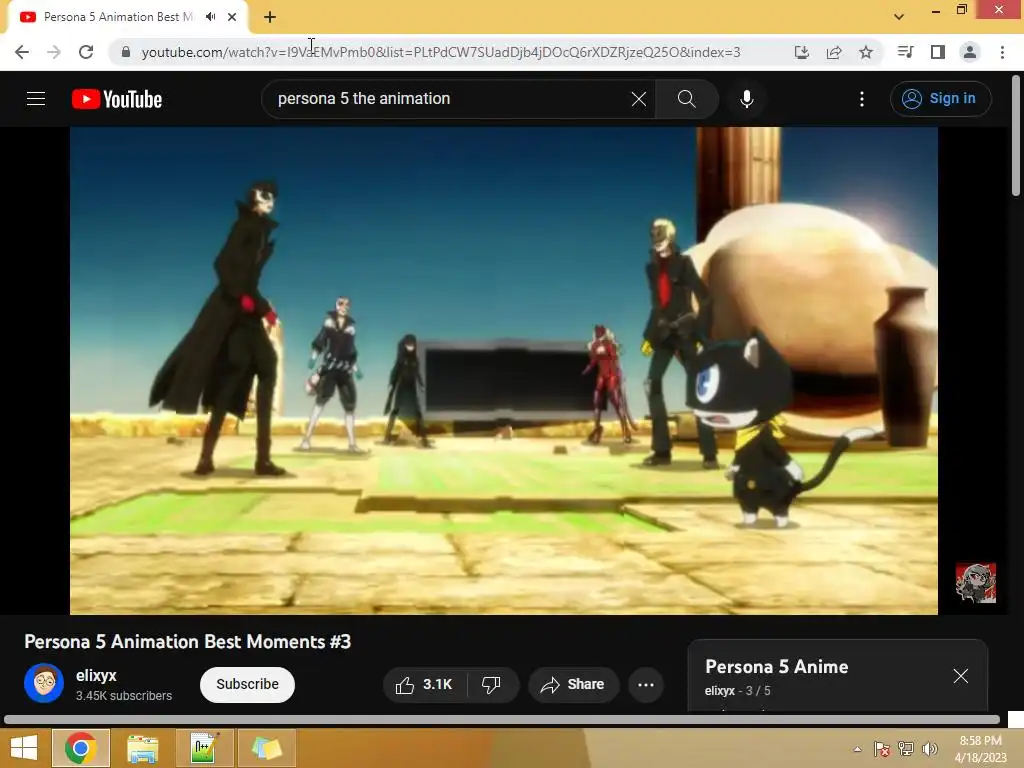Image resolution: width=1024 pixels, height=768 pixels.
Task: Open elixyx channel avatar
Action: [44, 683]
